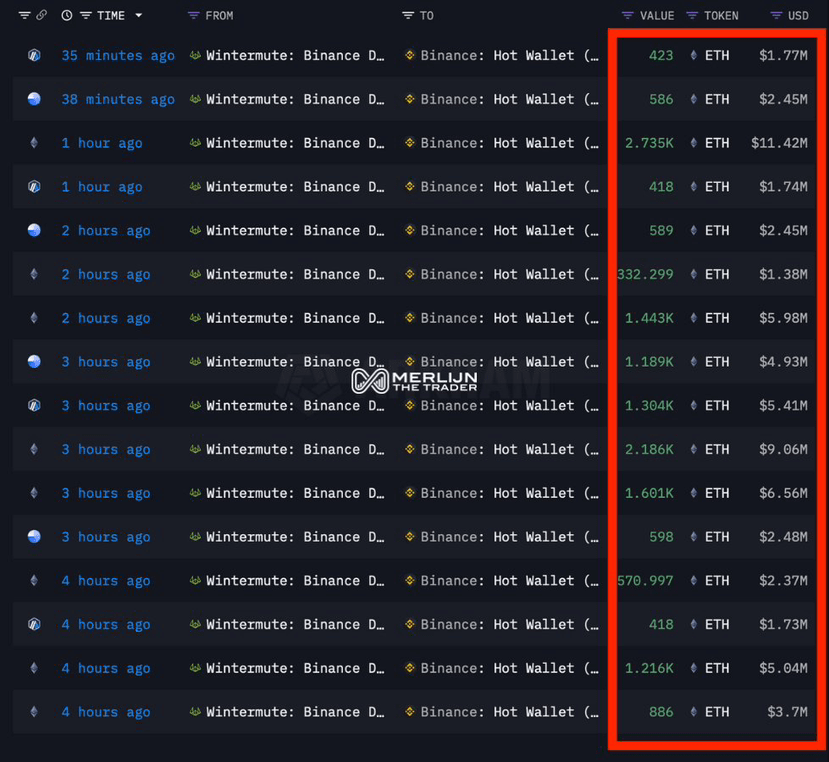829x762 pixels.
Task: Click the ETH token label in the $5.41M row
Action: (717, 406)
